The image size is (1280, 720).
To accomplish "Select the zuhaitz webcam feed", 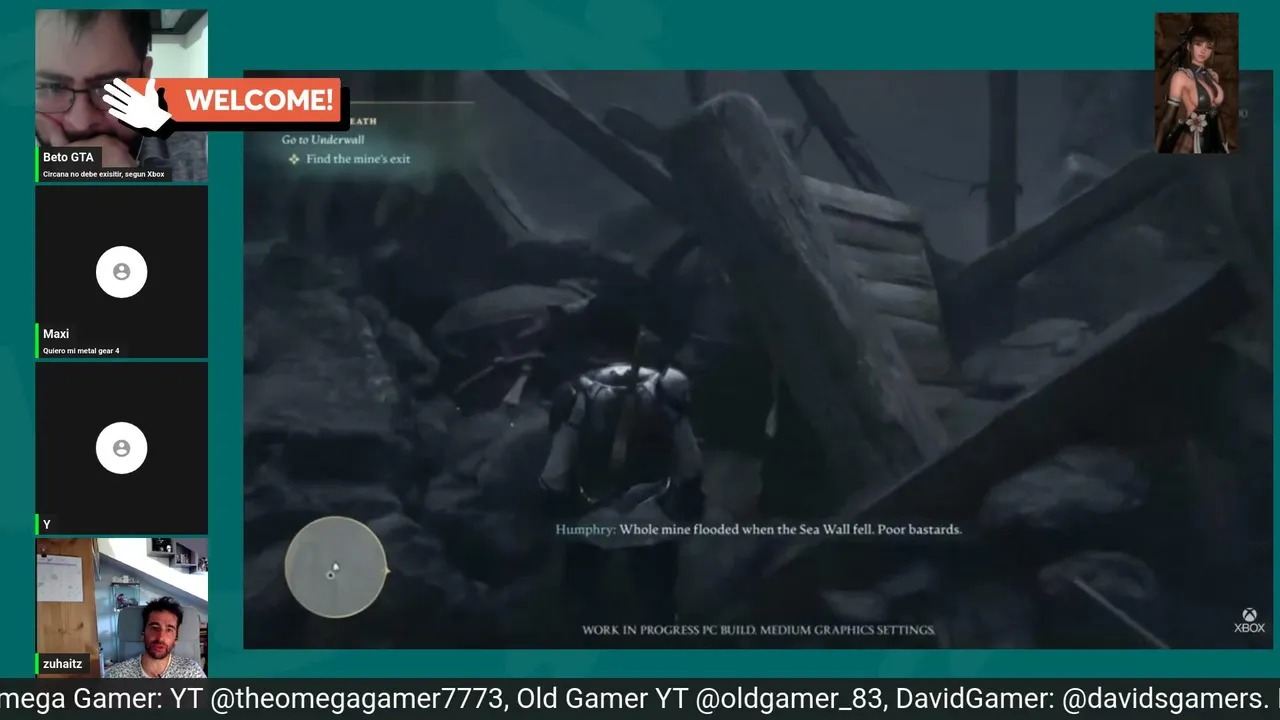I will tap(121, 608).
